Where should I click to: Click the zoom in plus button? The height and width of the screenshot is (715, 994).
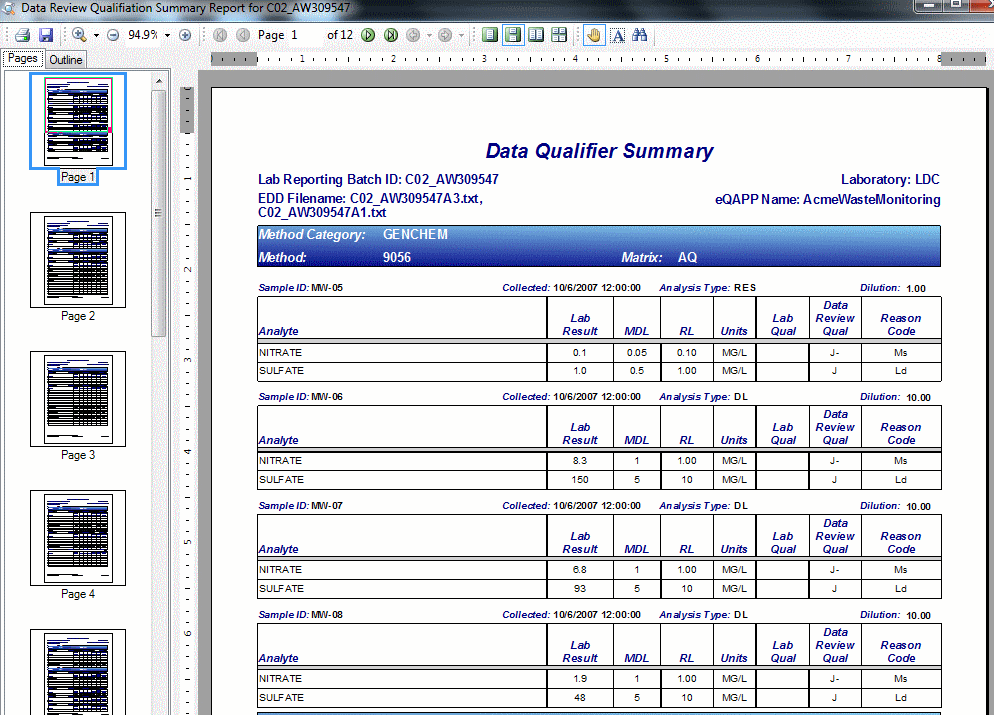[x=185, y=35]
